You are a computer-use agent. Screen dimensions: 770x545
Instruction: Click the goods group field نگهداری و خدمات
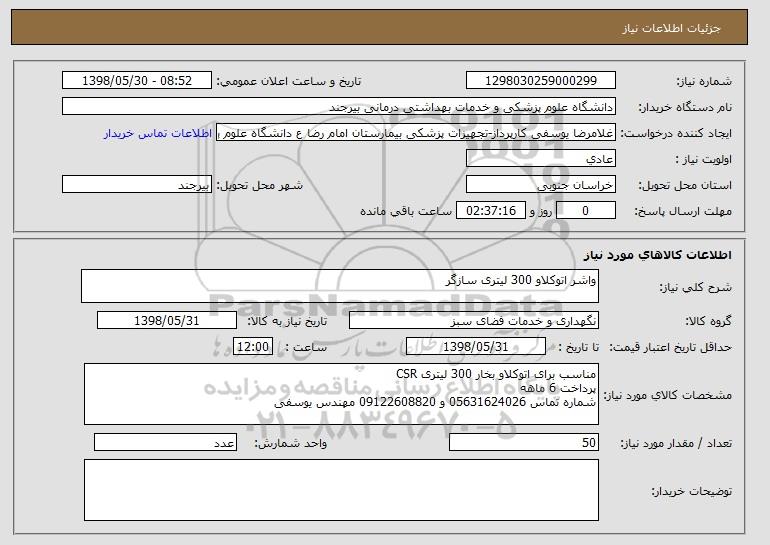click(x=474, y=321)
